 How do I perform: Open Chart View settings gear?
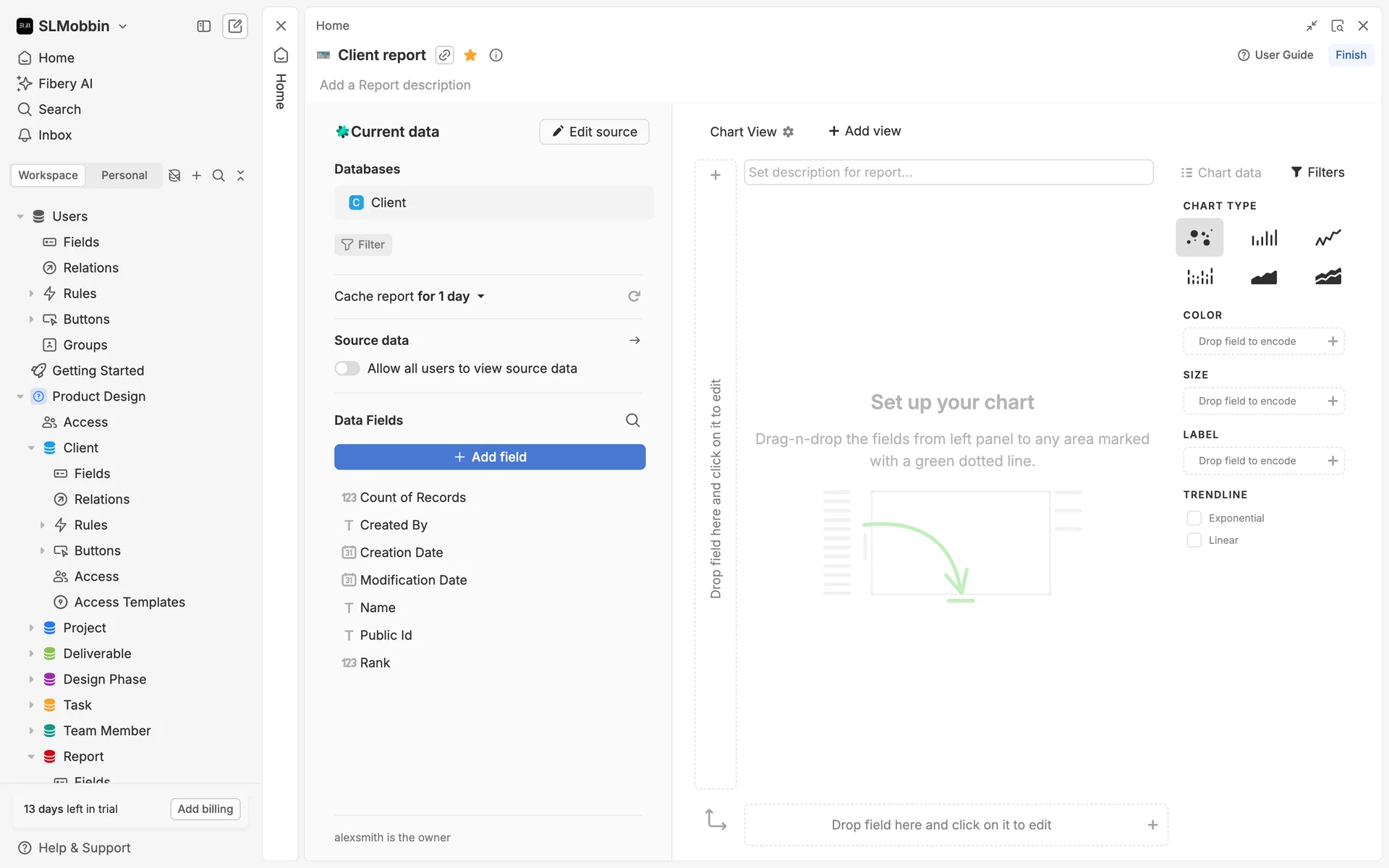pyautogui.click(x=789, y=132)
